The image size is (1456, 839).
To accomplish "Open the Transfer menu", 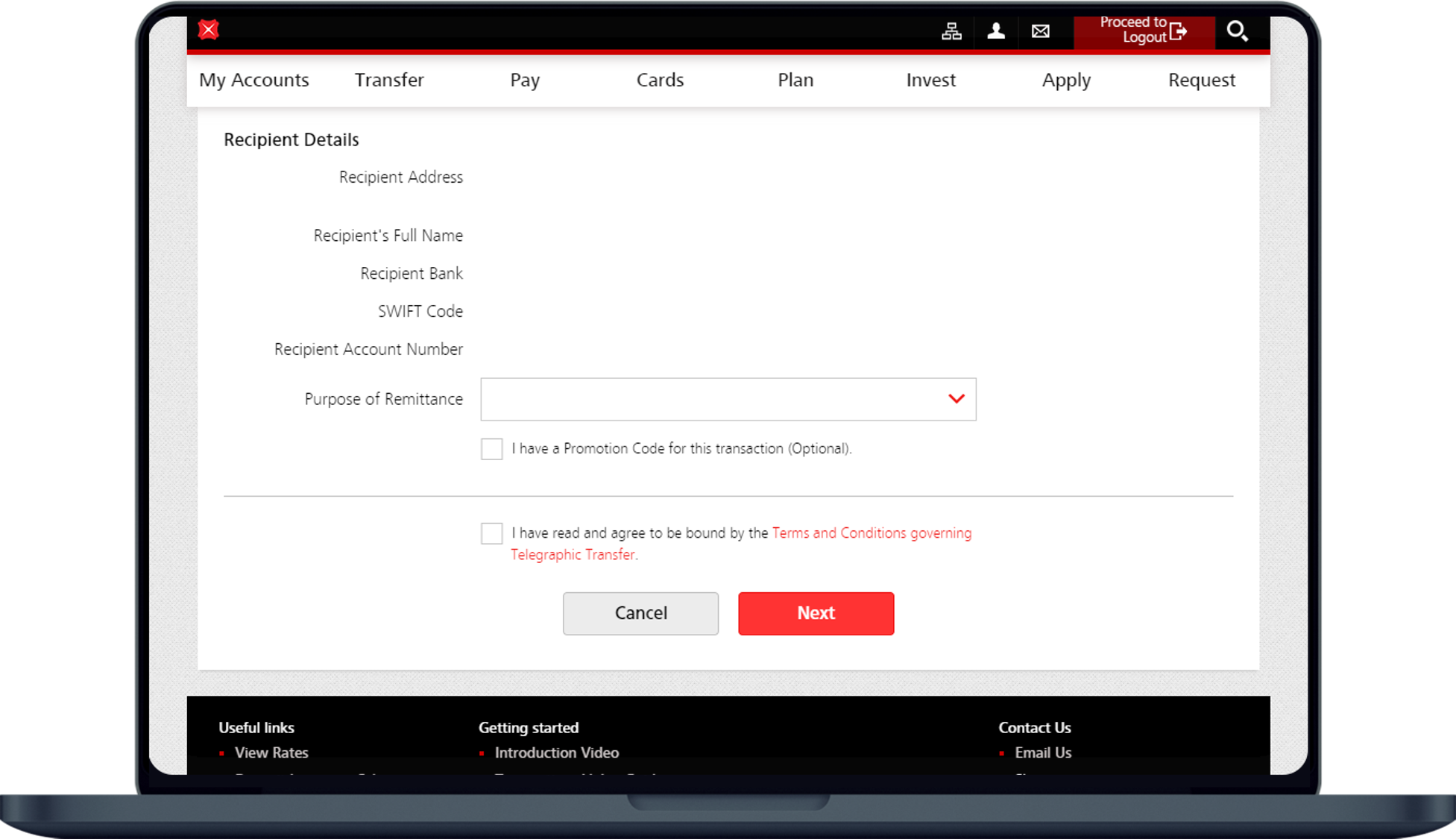I will pyautogui.click(x=389, y=80).
